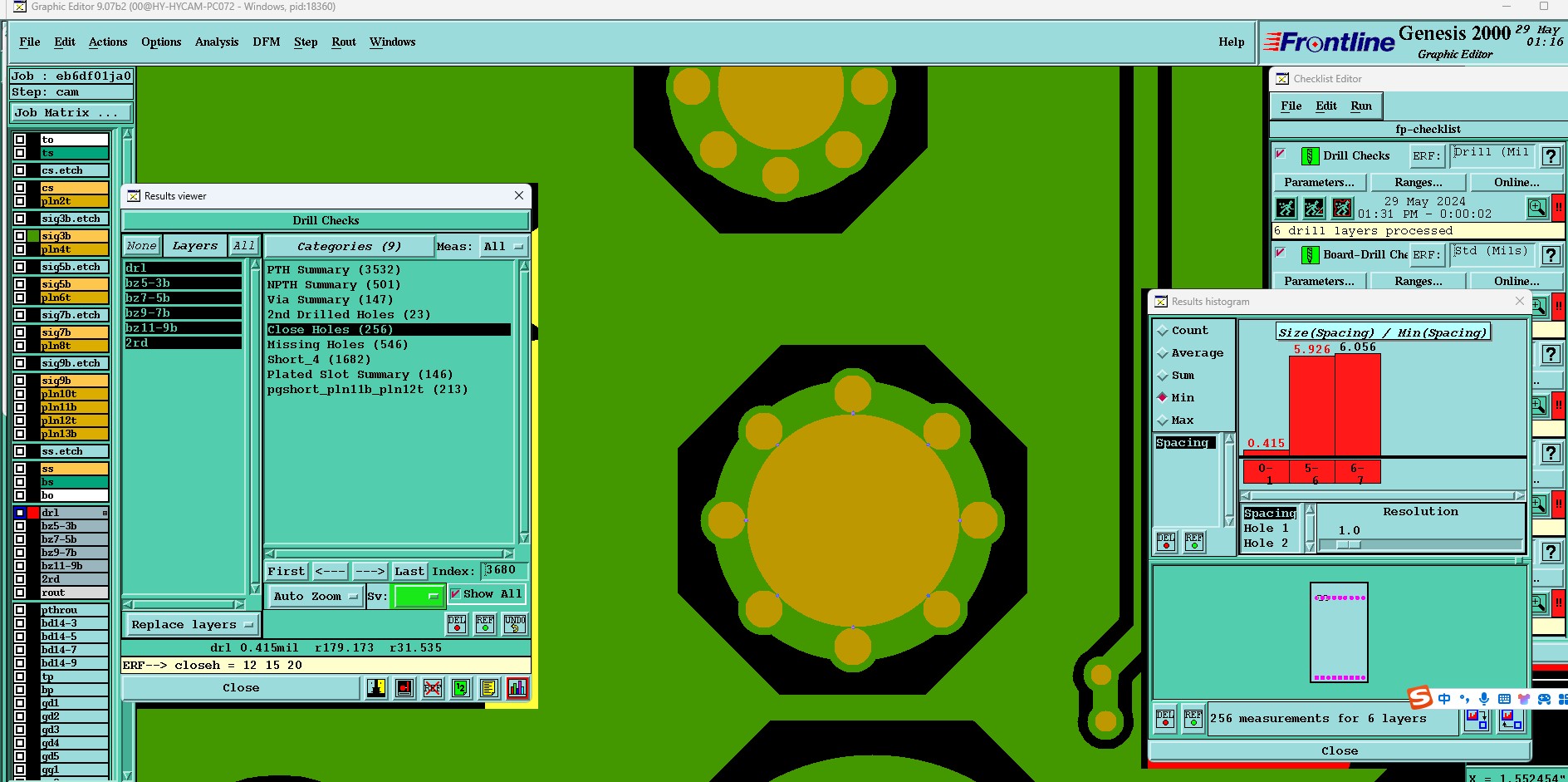Click the Sogou S input method icon
The height and width of the screenshot is (782, 1568).
pos(1420,697)
